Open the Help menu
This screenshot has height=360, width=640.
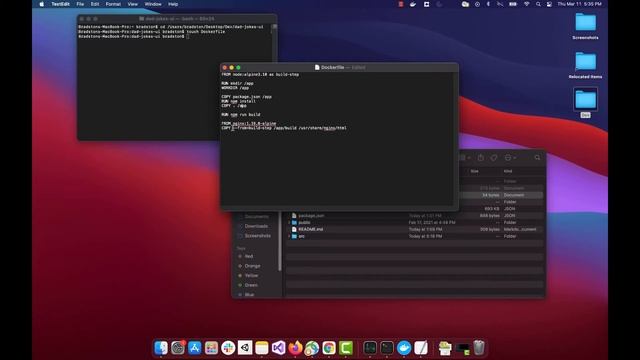point(173,4)
